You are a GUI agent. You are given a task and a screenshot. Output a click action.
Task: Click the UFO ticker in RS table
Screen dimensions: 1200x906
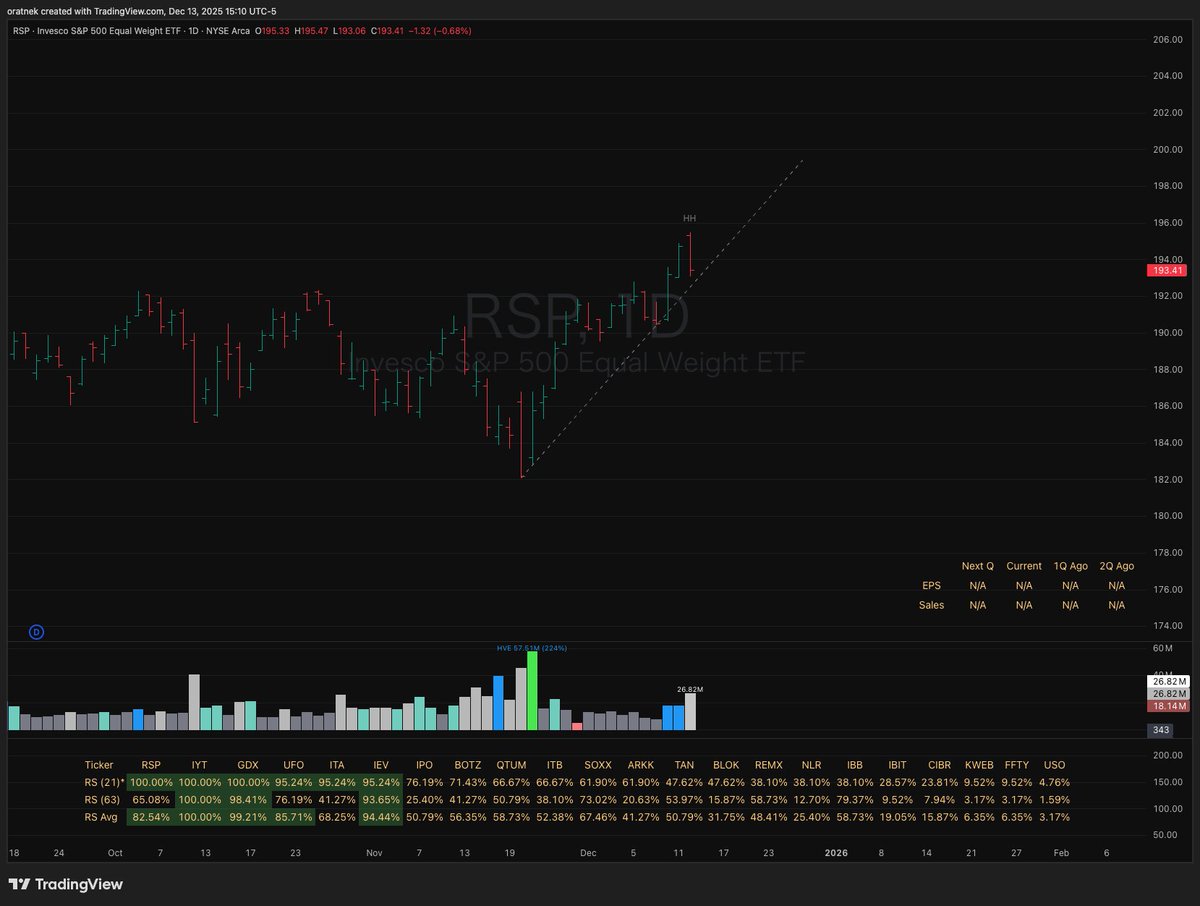(294, 764)
